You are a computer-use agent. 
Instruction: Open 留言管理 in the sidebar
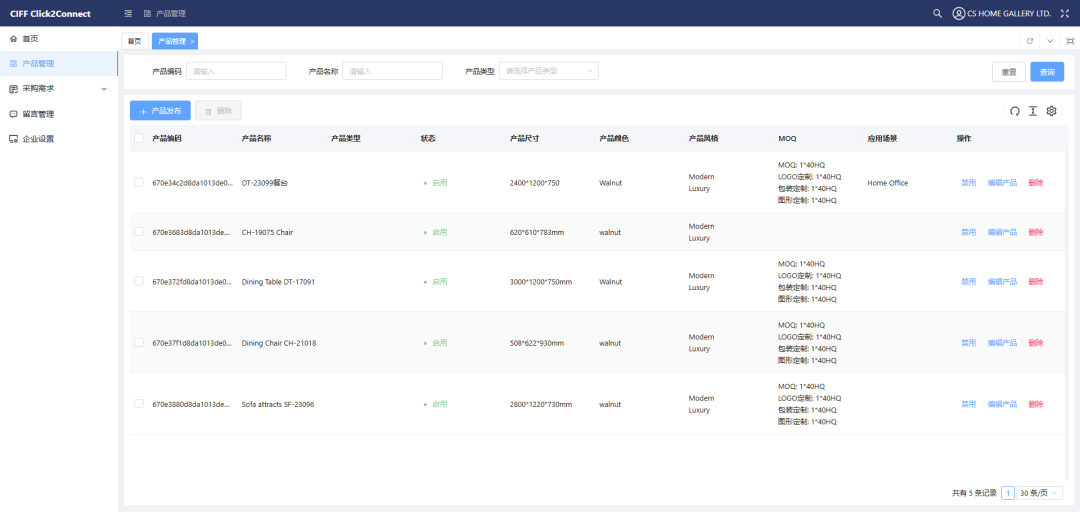(38, 114)
